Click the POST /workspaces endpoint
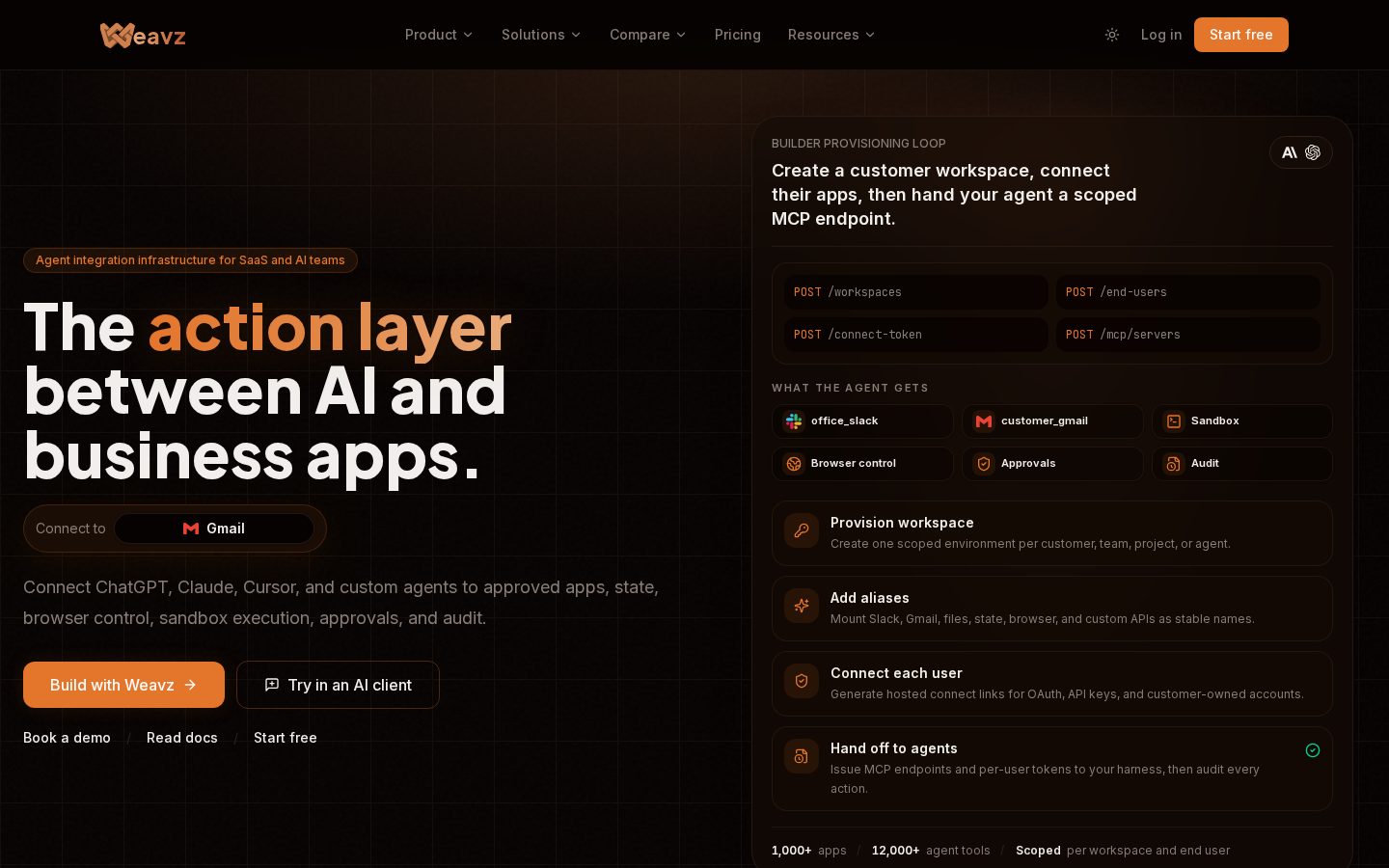 915,292
